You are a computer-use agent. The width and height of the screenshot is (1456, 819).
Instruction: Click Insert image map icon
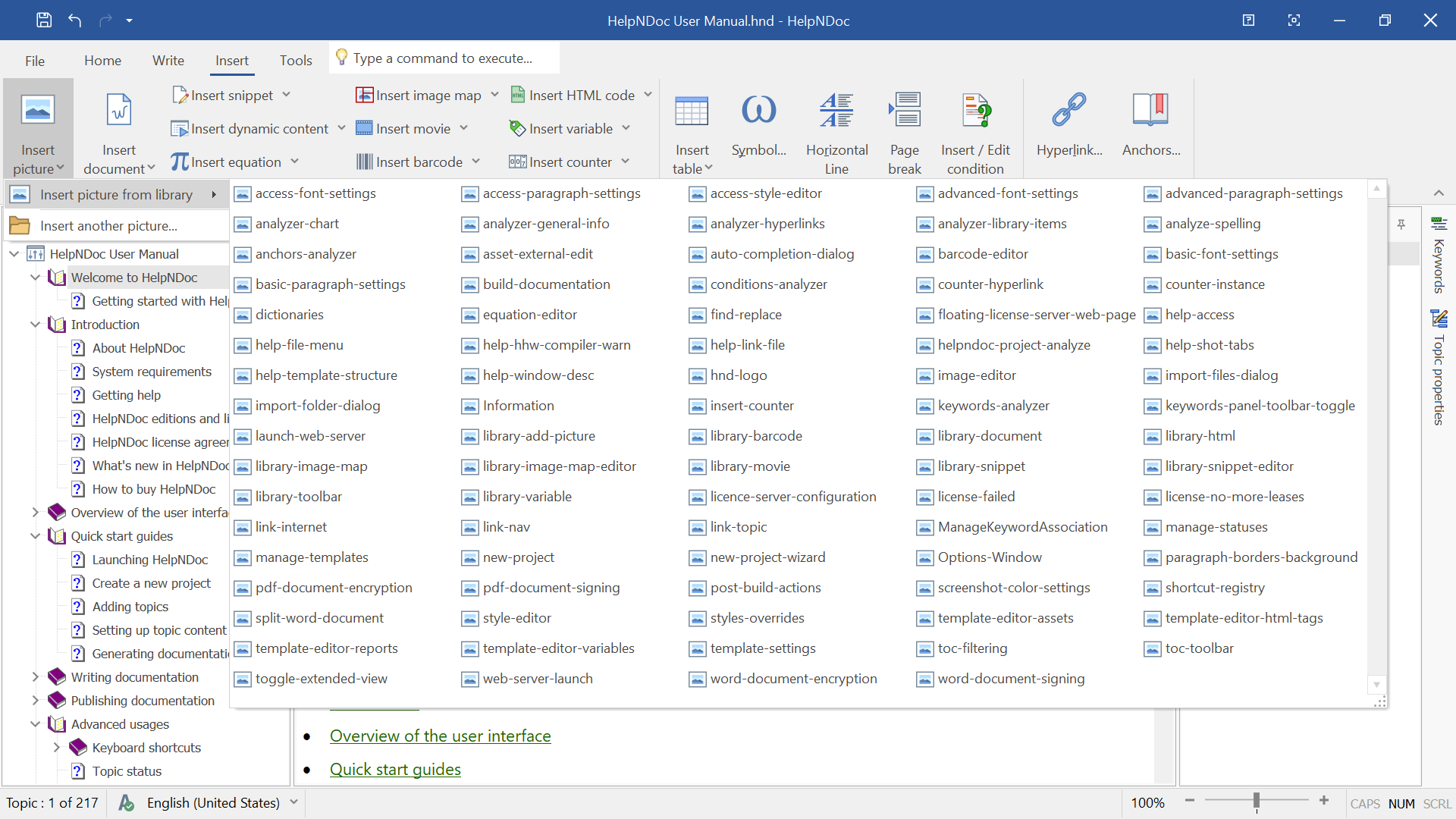[x=365, y=95]
